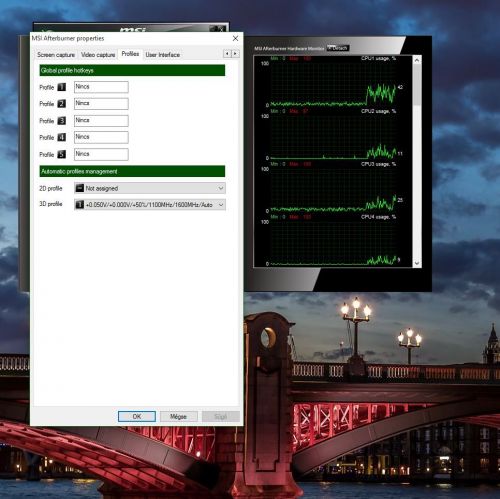Image resolution: width=500 pixels, height=499 pixels.
Task: Click the Global profile hotkeys header
Action: point(132,70)
